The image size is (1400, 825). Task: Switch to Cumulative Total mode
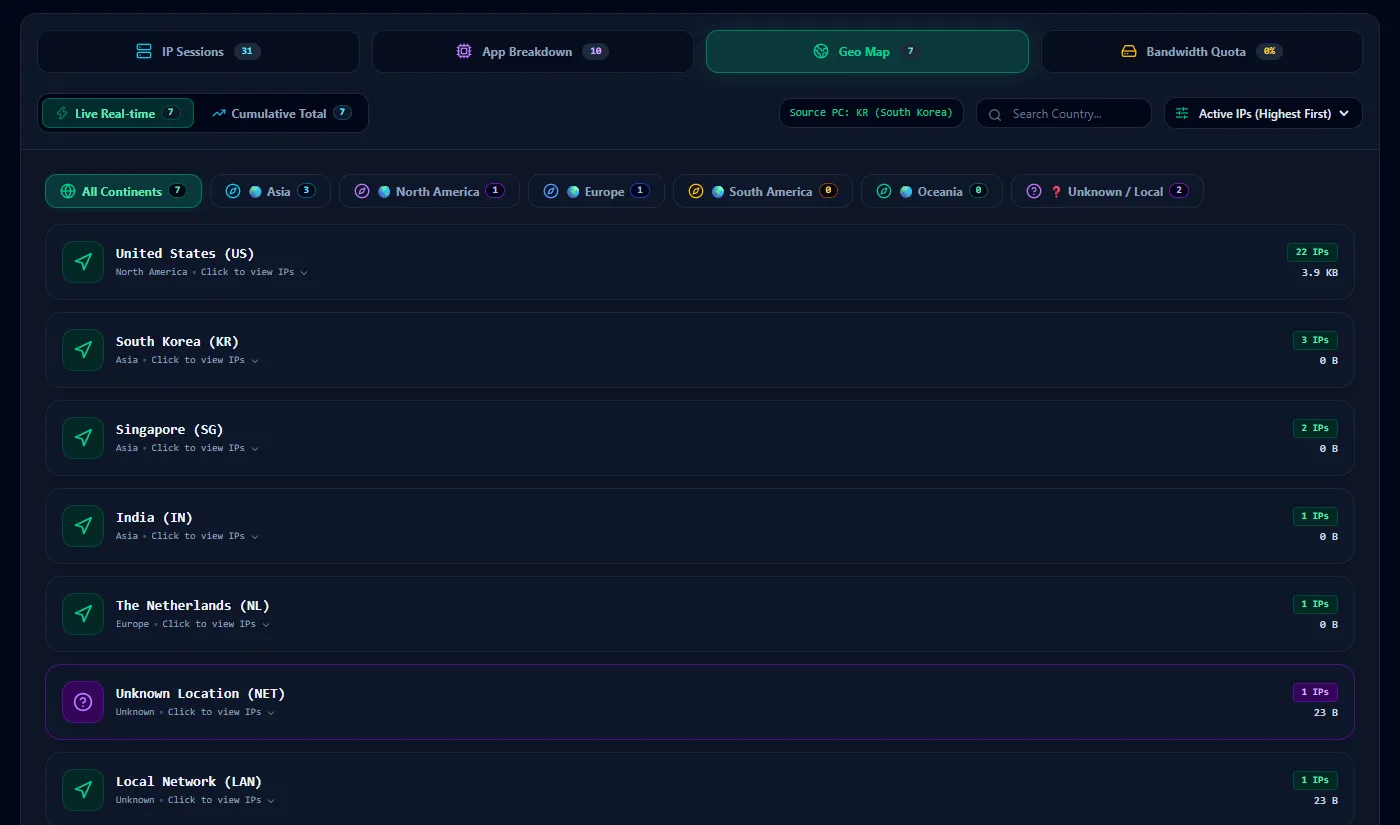(x=282, y=113)
